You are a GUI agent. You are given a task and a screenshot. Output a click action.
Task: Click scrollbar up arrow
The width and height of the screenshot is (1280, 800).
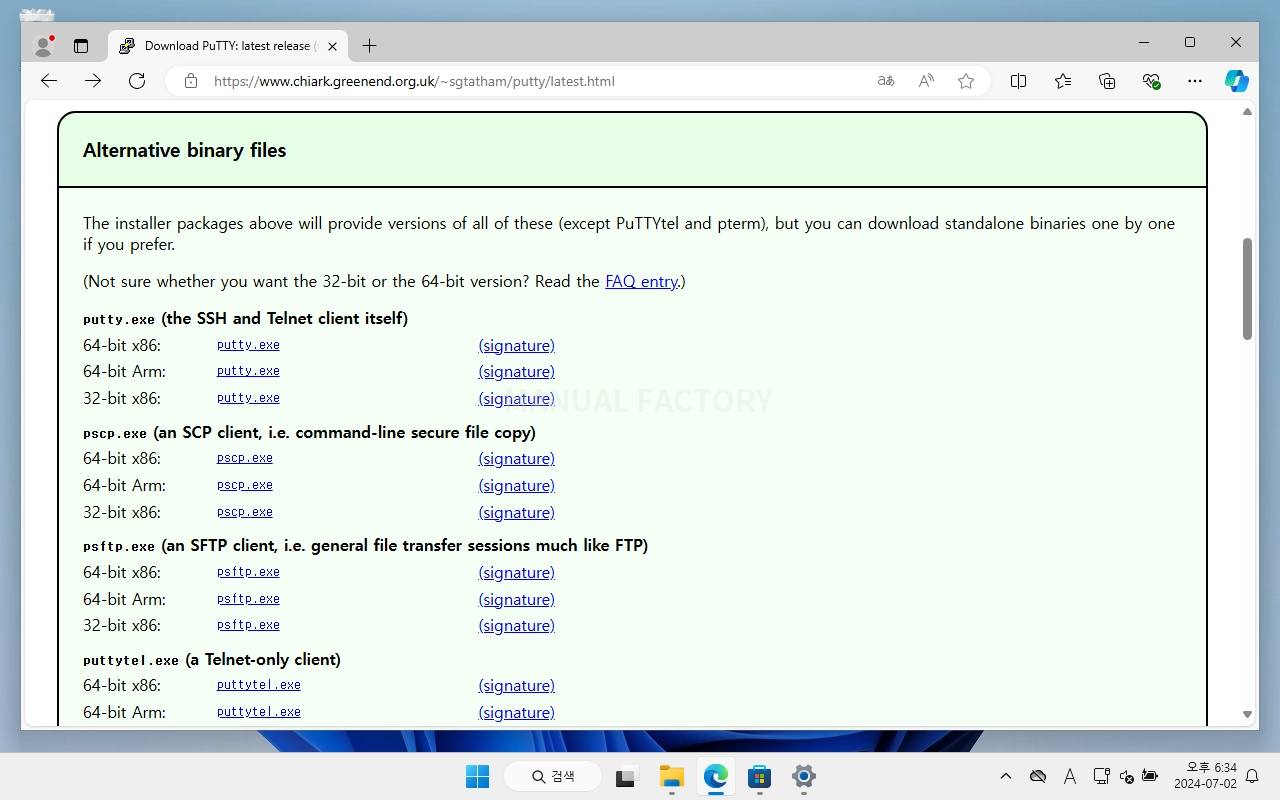1247,112
